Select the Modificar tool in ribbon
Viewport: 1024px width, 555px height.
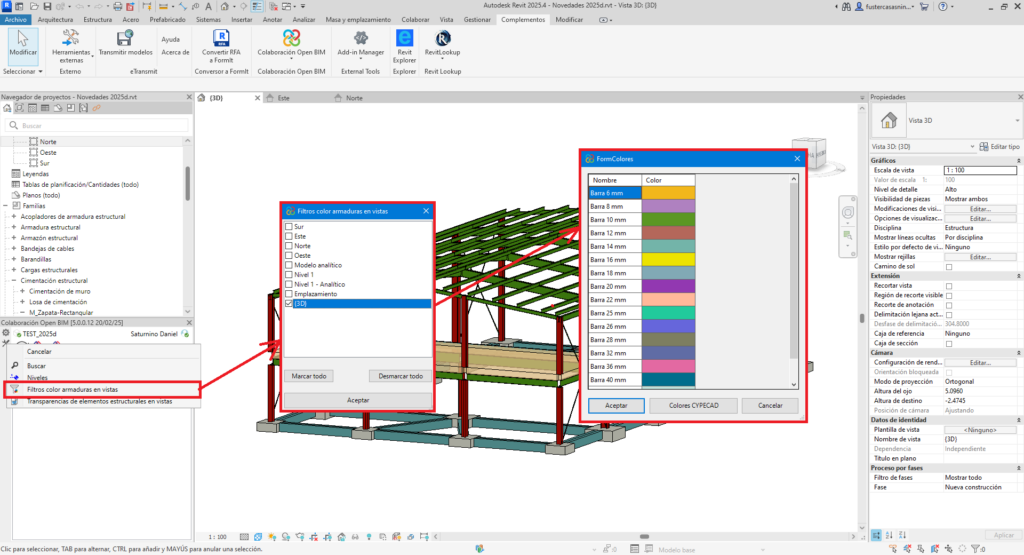tap(23, 44)
